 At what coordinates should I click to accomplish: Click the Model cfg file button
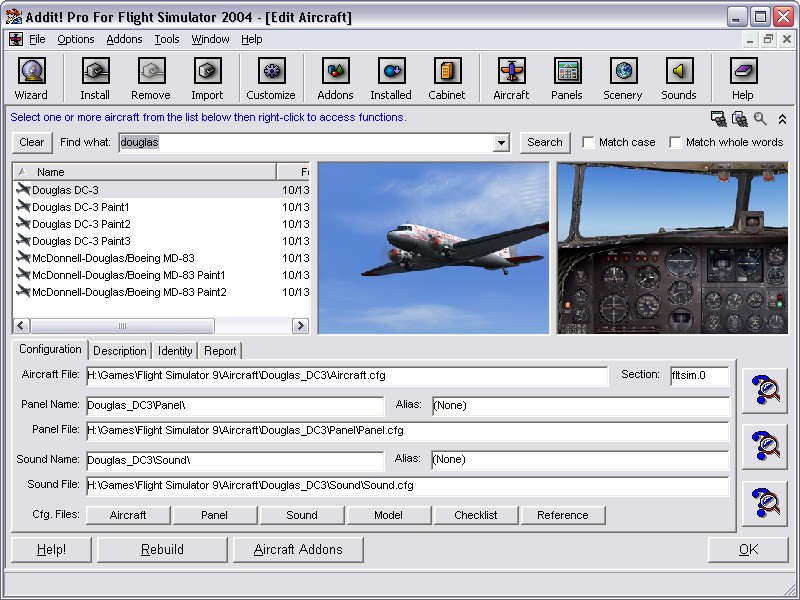click(x=389, y=515)
